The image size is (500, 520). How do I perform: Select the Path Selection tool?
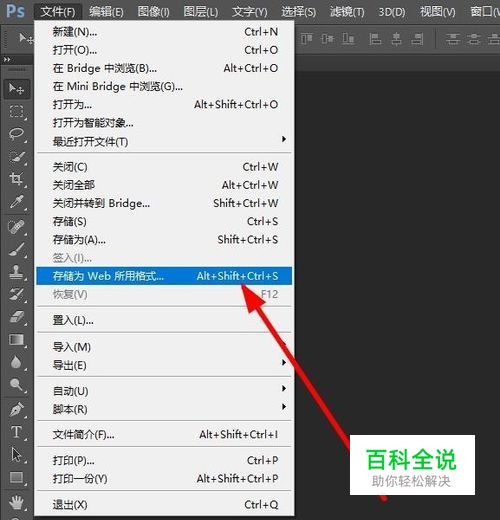[16, 455]
